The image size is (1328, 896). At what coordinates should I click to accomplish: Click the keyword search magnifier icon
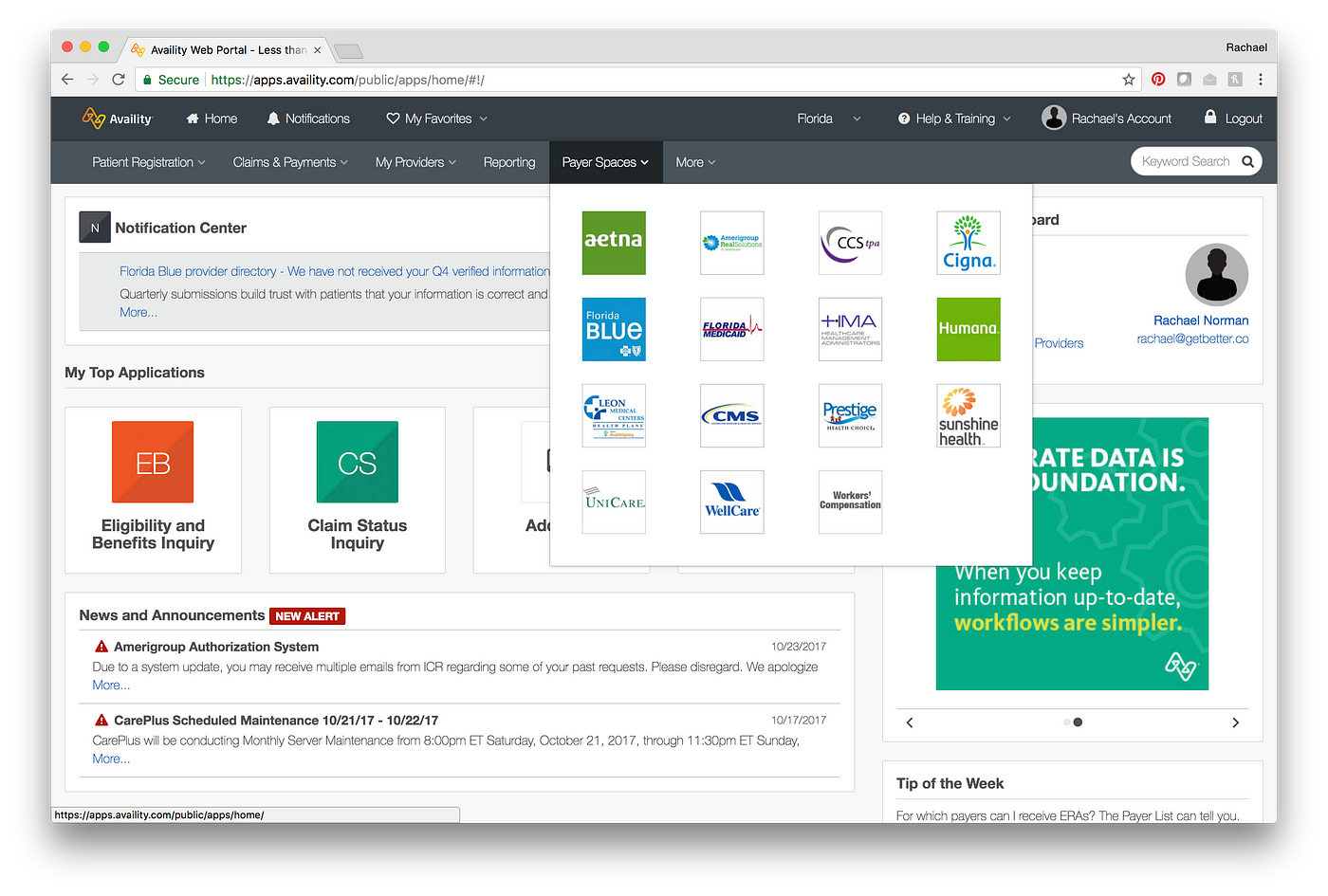point(1247,162)
